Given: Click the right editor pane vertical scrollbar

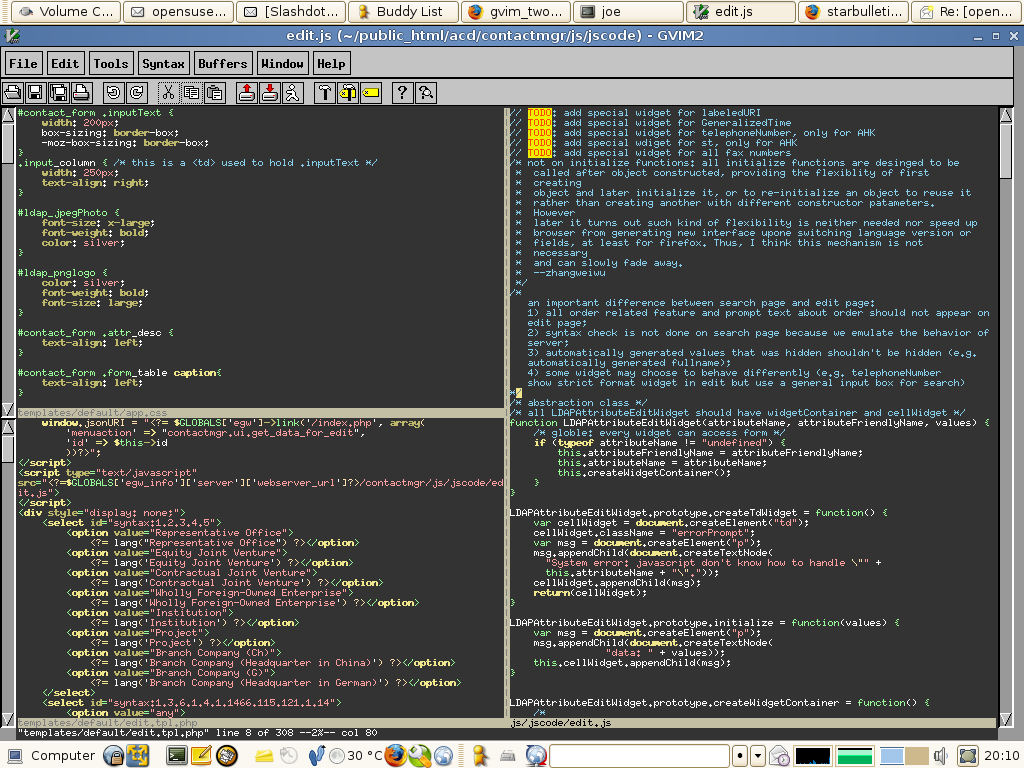Looking at the screenshot, I should coord(1006,400).
